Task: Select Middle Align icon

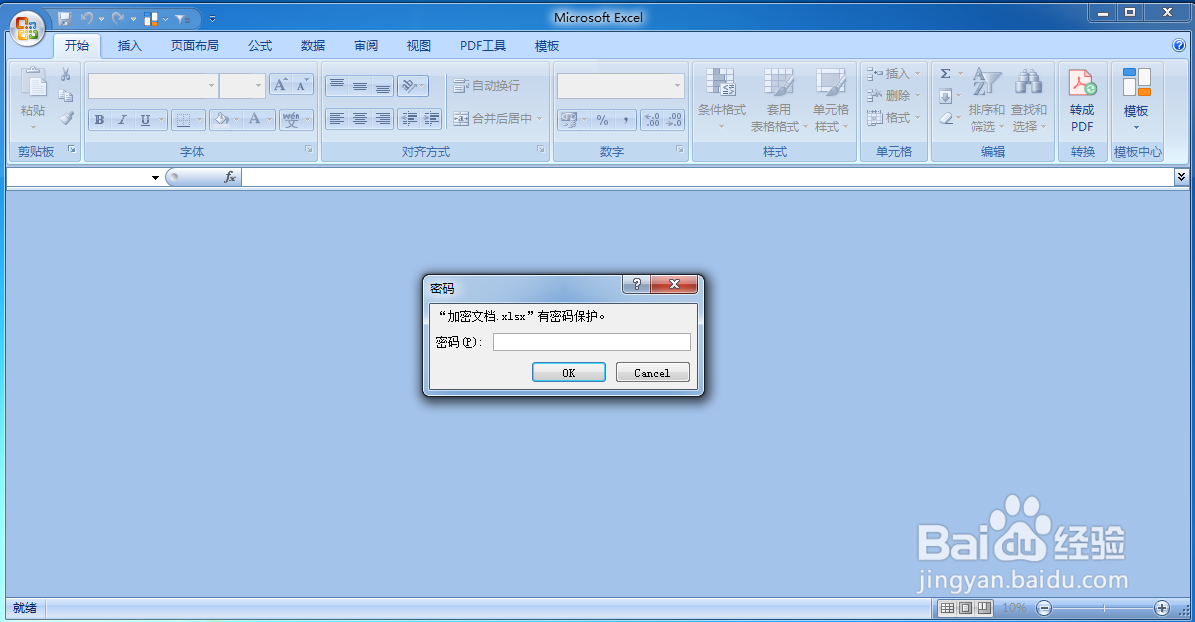Action: pyautogui.click(x=360, y=85)
